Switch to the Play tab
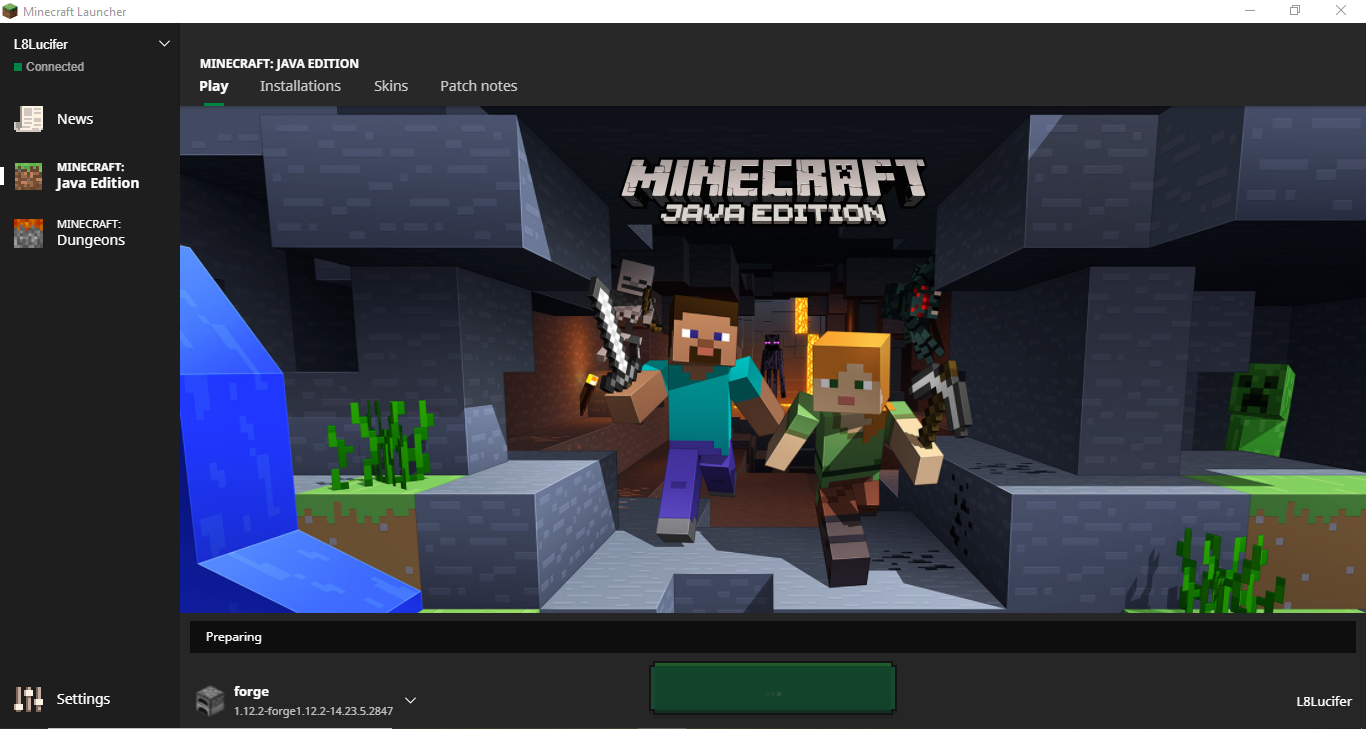 click(214, 86)
